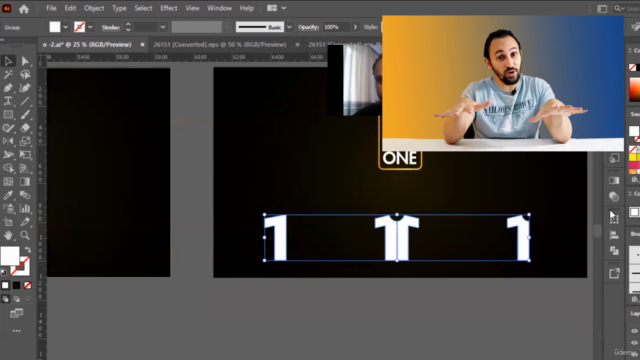Screen dimensions: 640x360
Task: Swap fill and stroke colors
Action: point(28,250)
